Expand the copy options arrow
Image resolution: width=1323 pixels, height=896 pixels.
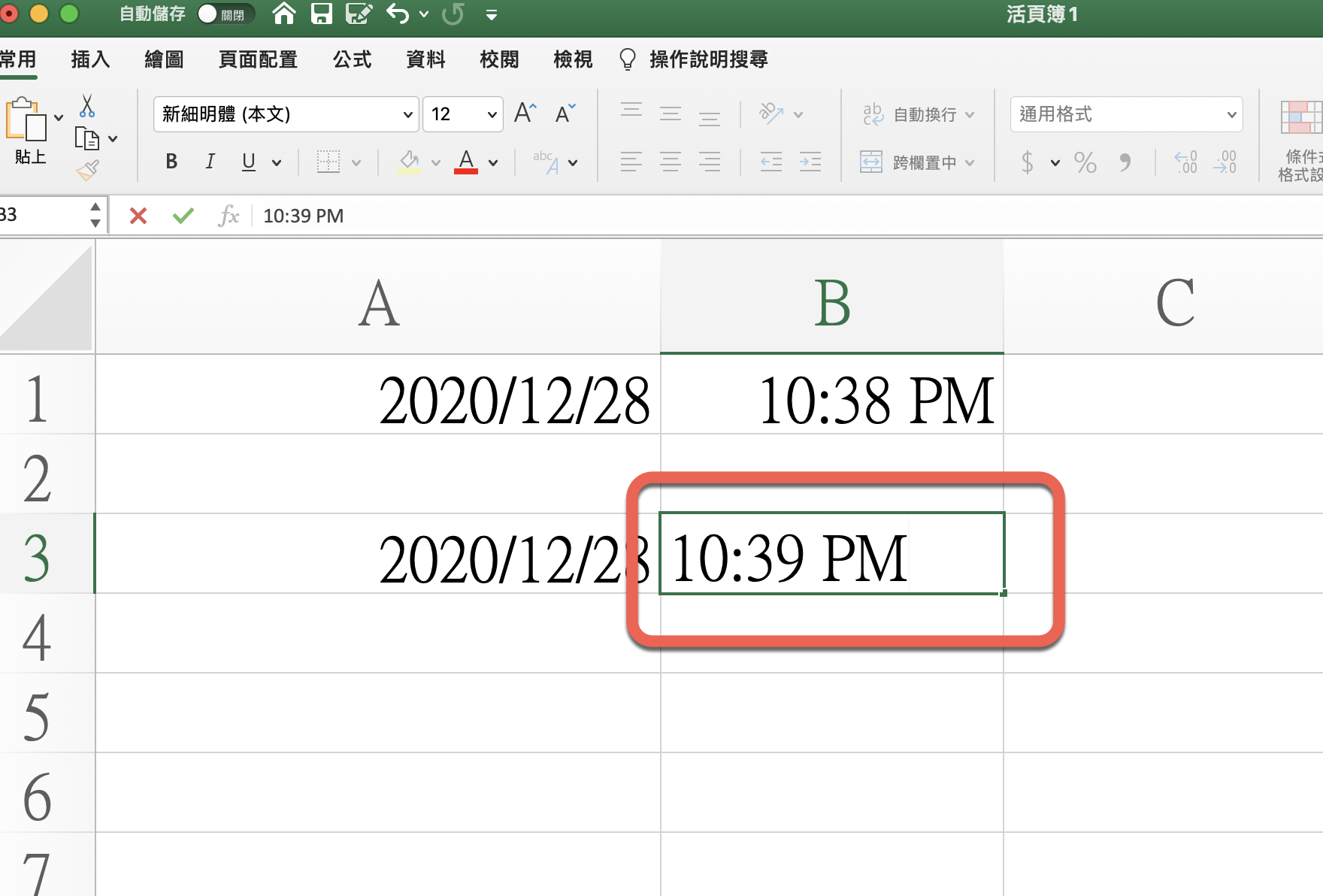[113, 138]
